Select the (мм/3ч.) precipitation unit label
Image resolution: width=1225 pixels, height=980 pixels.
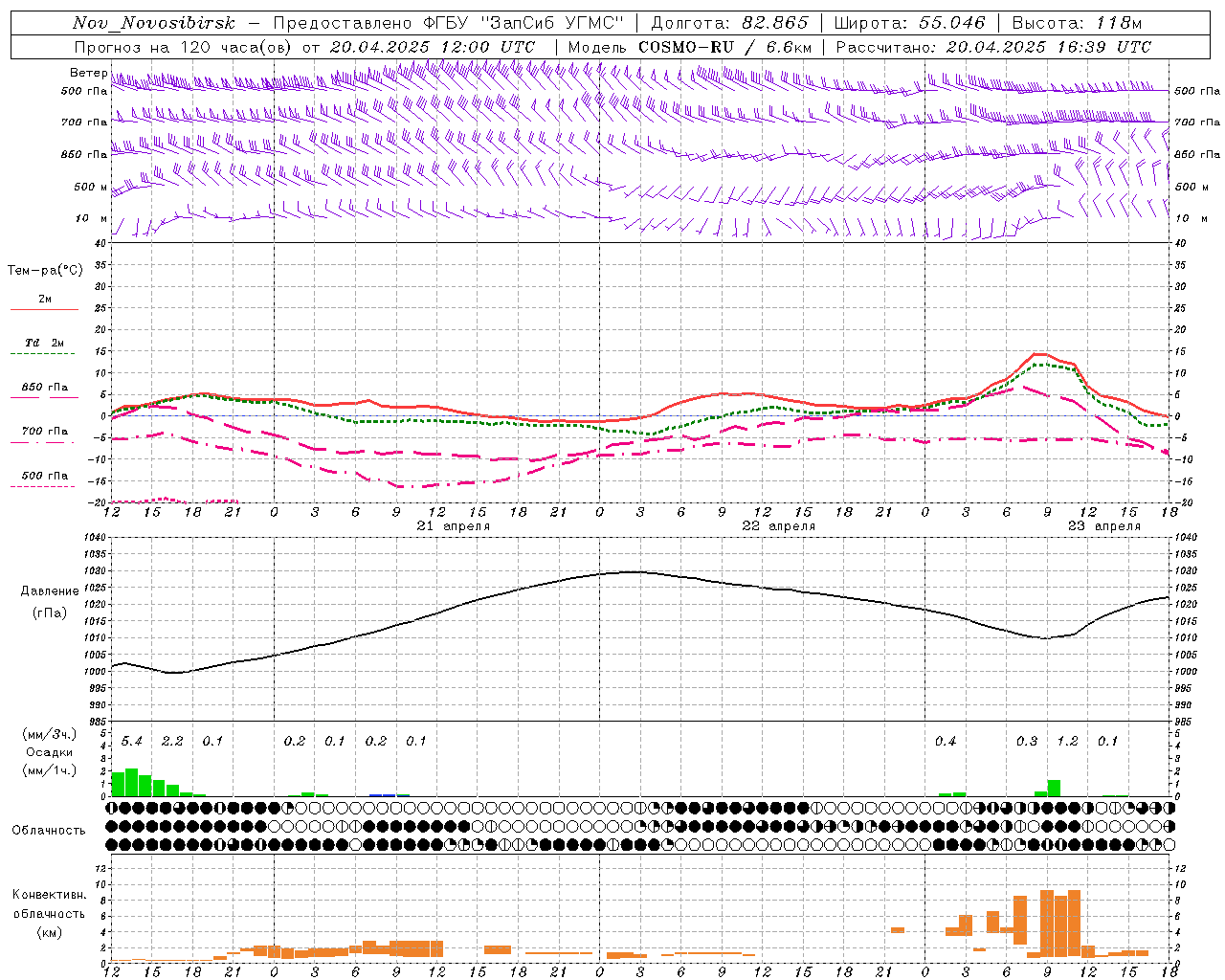click(50, 735)
